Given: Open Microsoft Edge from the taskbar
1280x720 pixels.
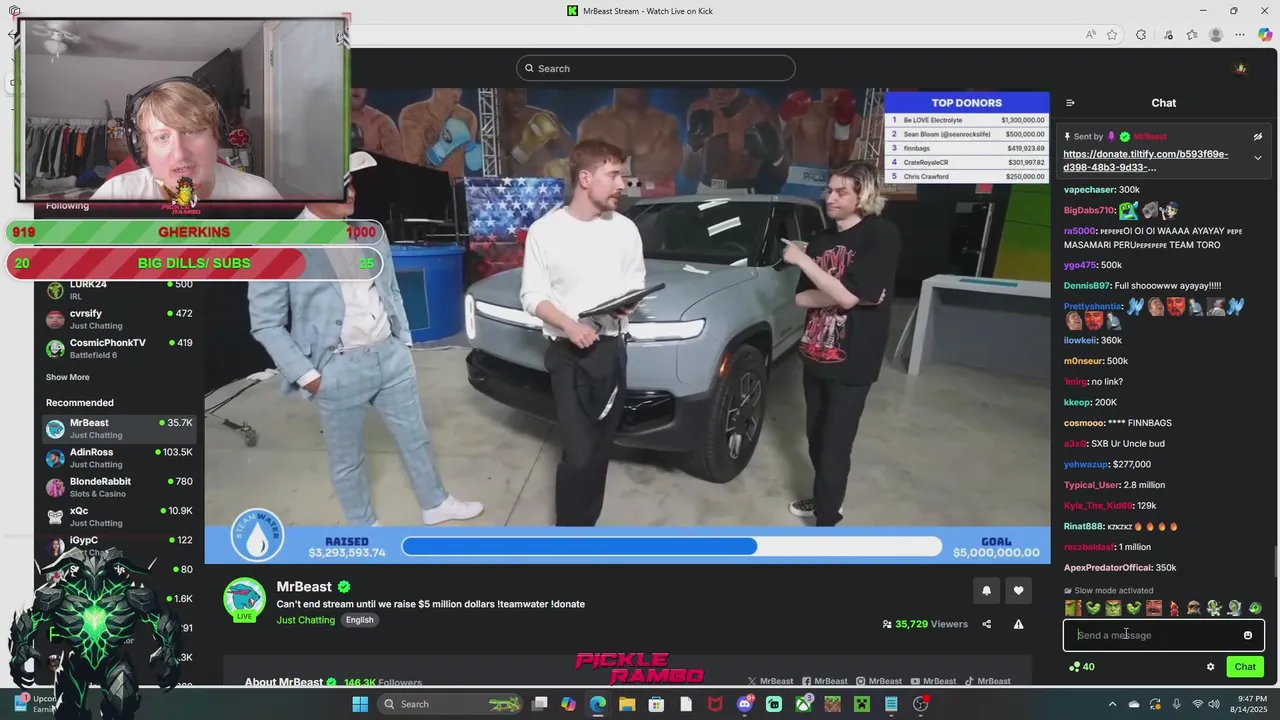Looking at the screenshot, I should tap(598, 704).
